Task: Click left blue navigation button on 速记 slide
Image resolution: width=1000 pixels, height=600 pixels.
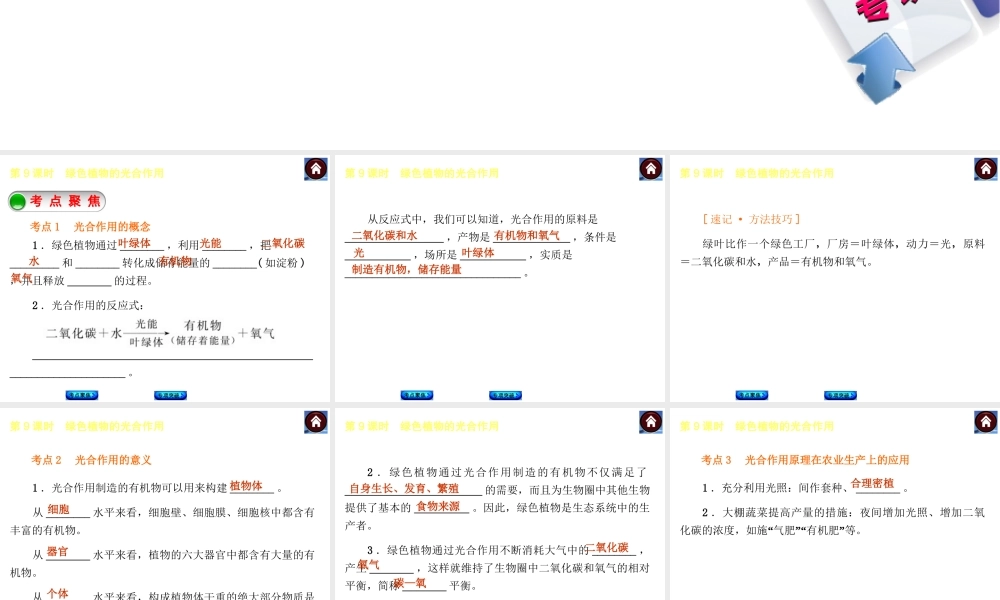Action: click(x=751, y=395)
